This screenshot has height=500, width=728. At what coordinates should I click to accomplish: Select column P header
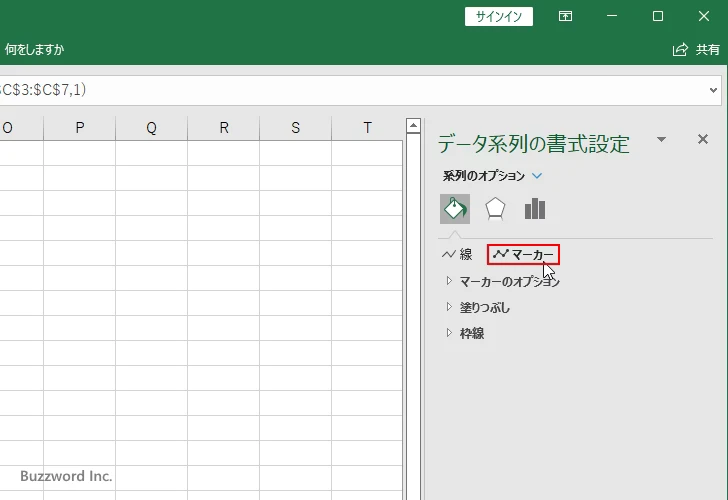point(80,128)
